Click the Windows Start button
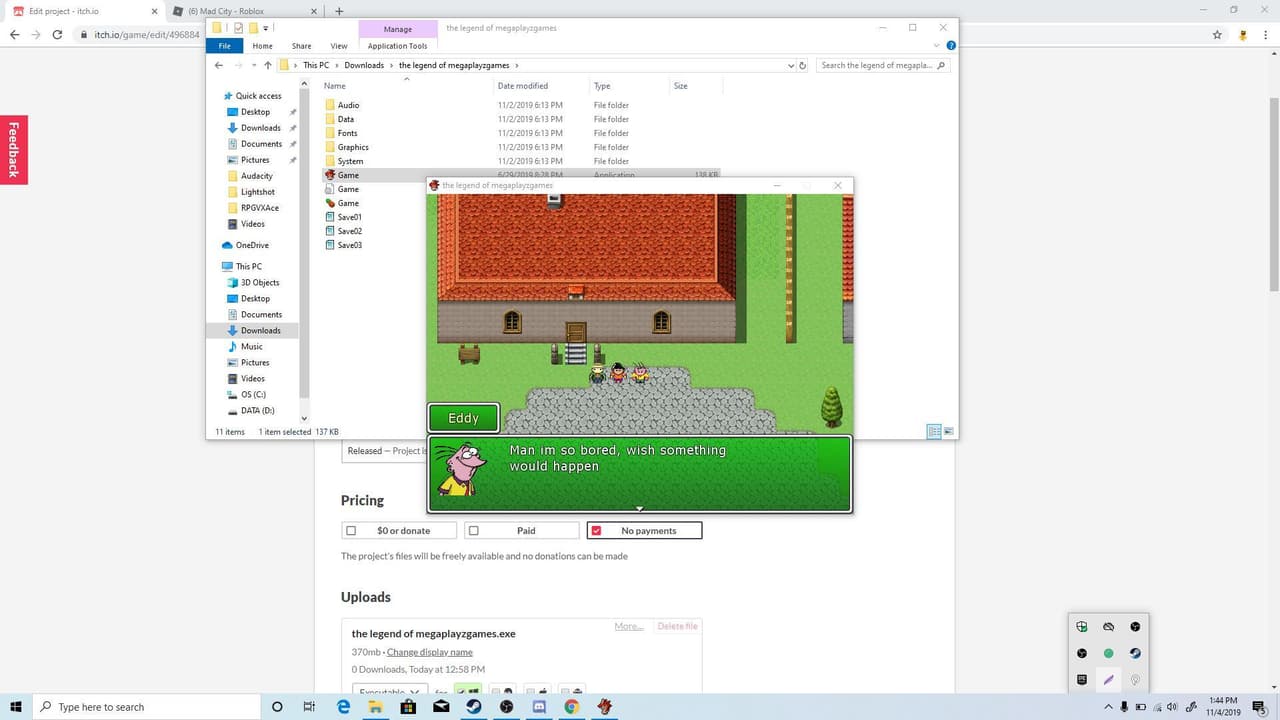1280x720 pixels. coord(16,707)
